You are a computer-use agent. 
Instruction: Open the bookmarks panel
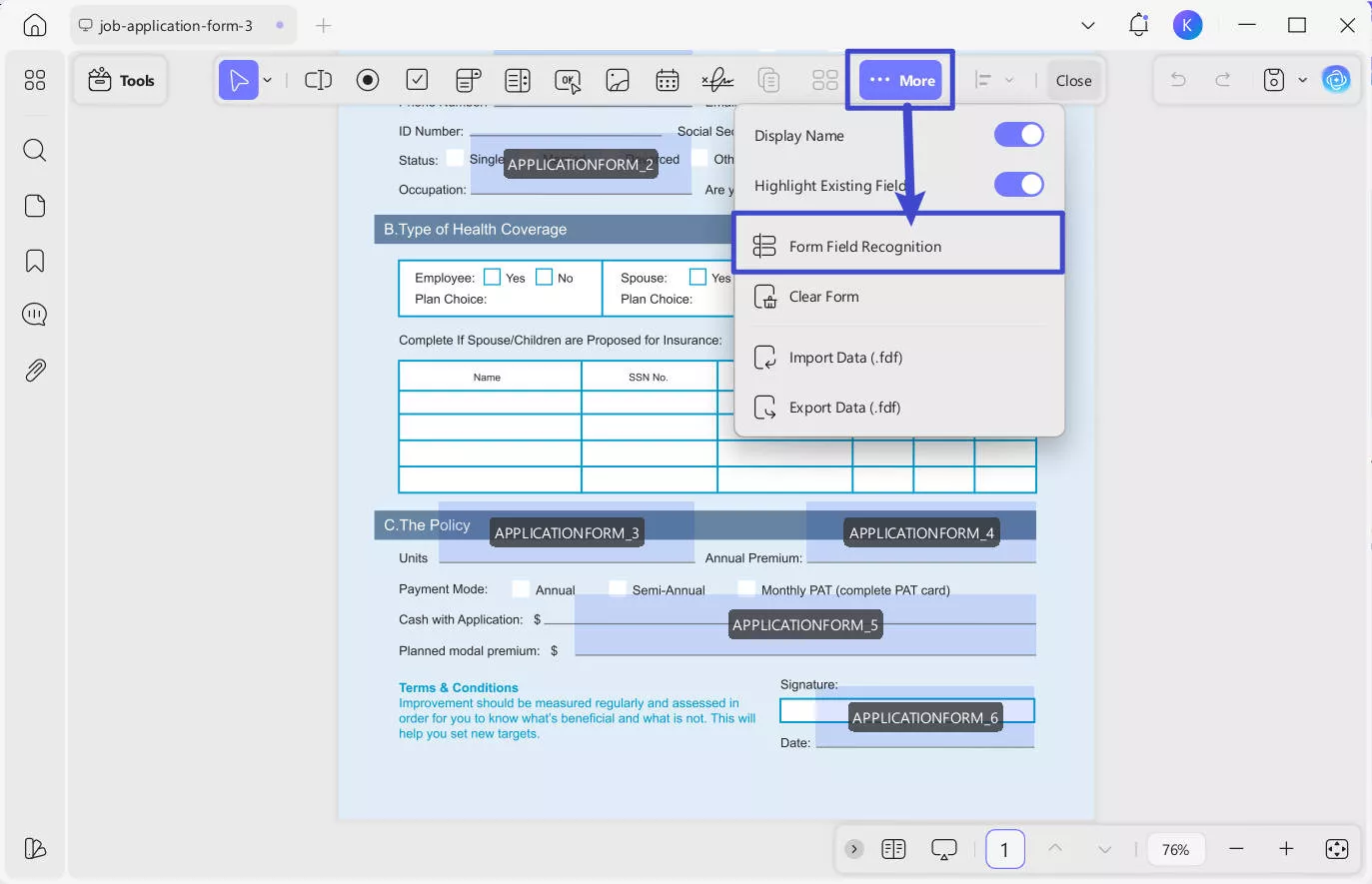tap(34, 260)
